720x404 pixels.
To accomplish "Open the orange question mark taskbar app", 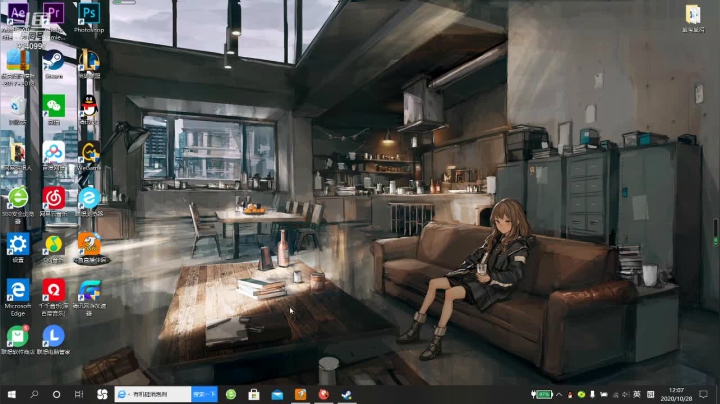I will coord(301,394).
